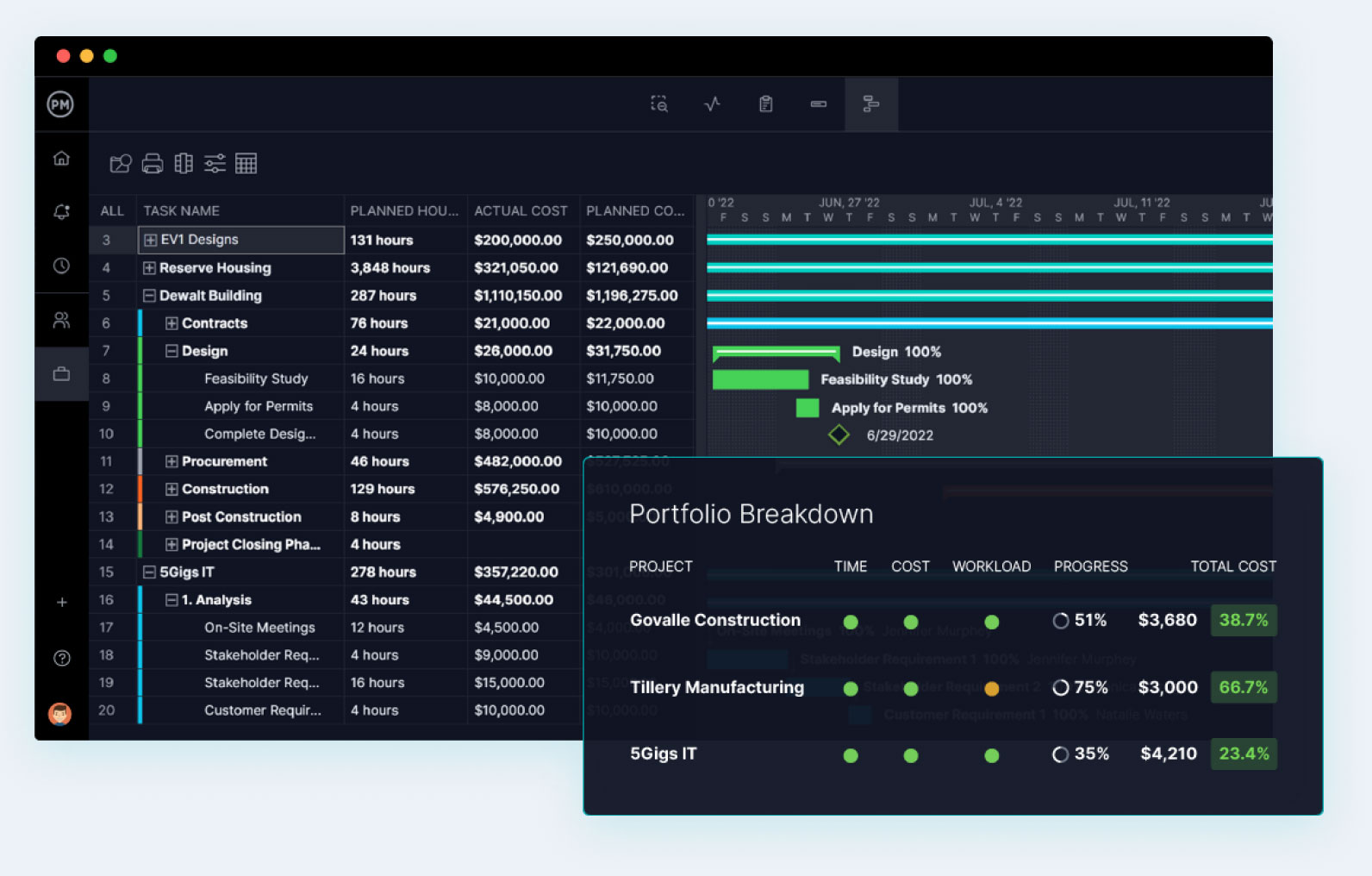Expand the EV1 Designs row
This screenshot has width=1372, height=876.
(150, 241)
